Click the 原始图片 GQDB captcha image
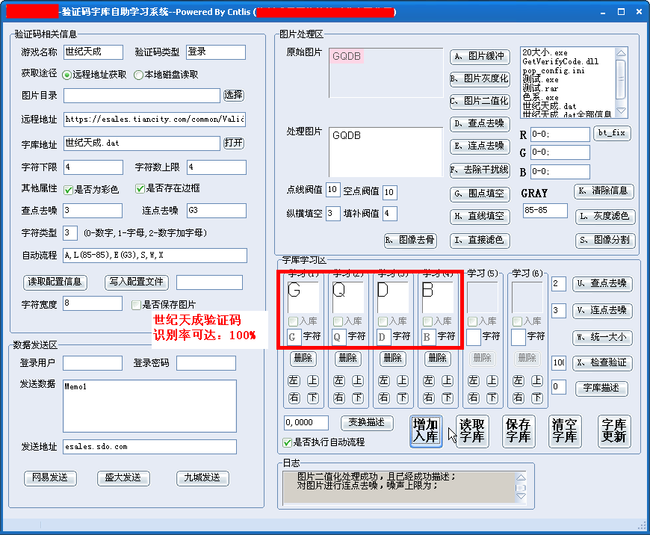 tap(347, 56)
